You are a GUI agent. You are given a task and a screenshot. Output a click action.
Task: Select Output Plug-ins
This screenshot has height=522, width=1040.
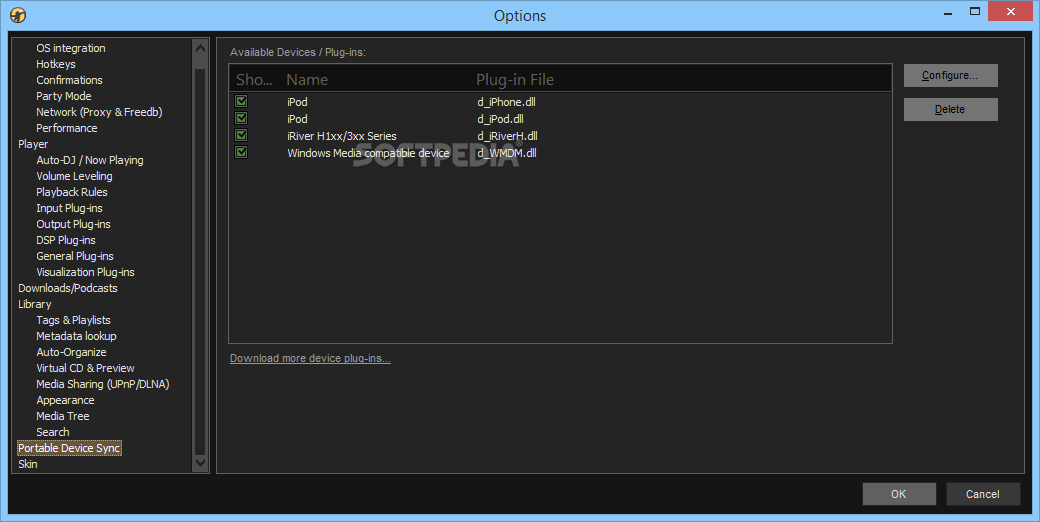click(74, 224)
